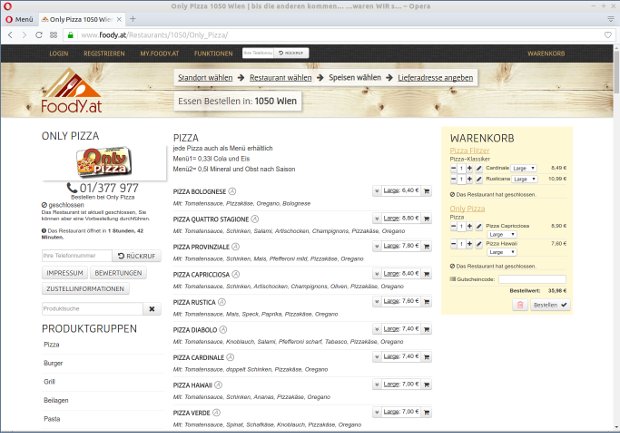This screenshot has height=433, width=620.
Task: Click Gutscheincode input field
Action: (532, 280)
